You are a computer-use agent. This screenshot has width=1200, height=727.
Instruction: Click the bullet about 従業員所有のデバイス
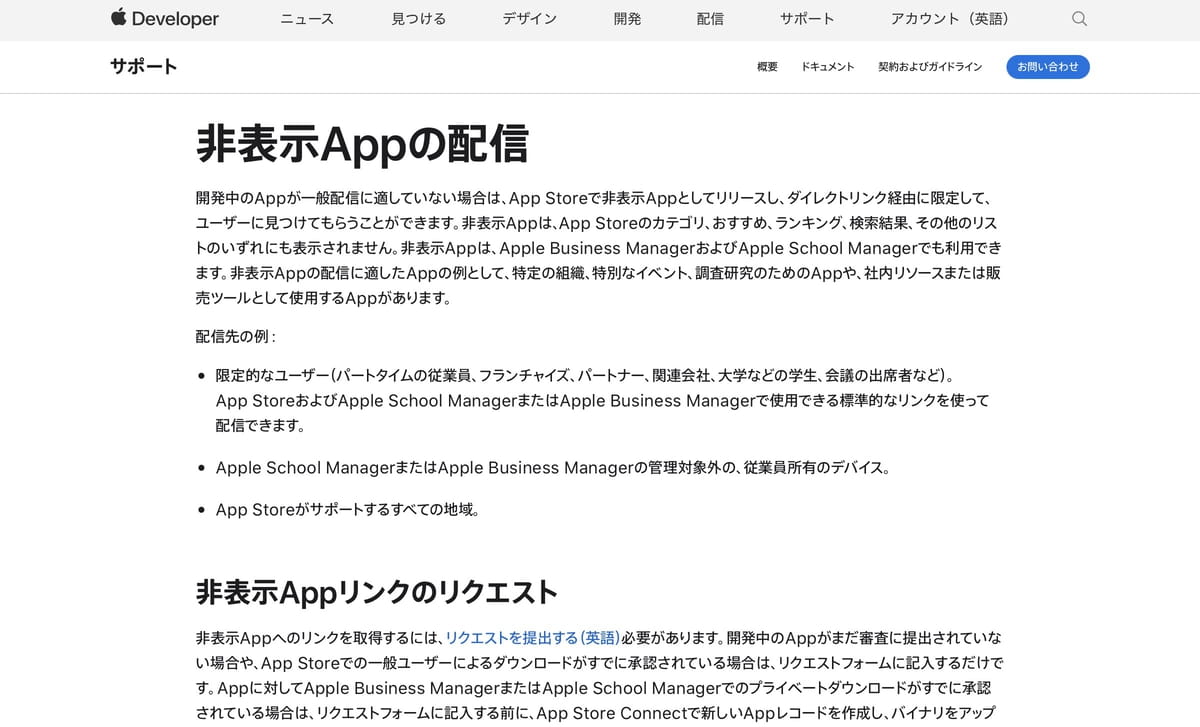pos(553,467)
